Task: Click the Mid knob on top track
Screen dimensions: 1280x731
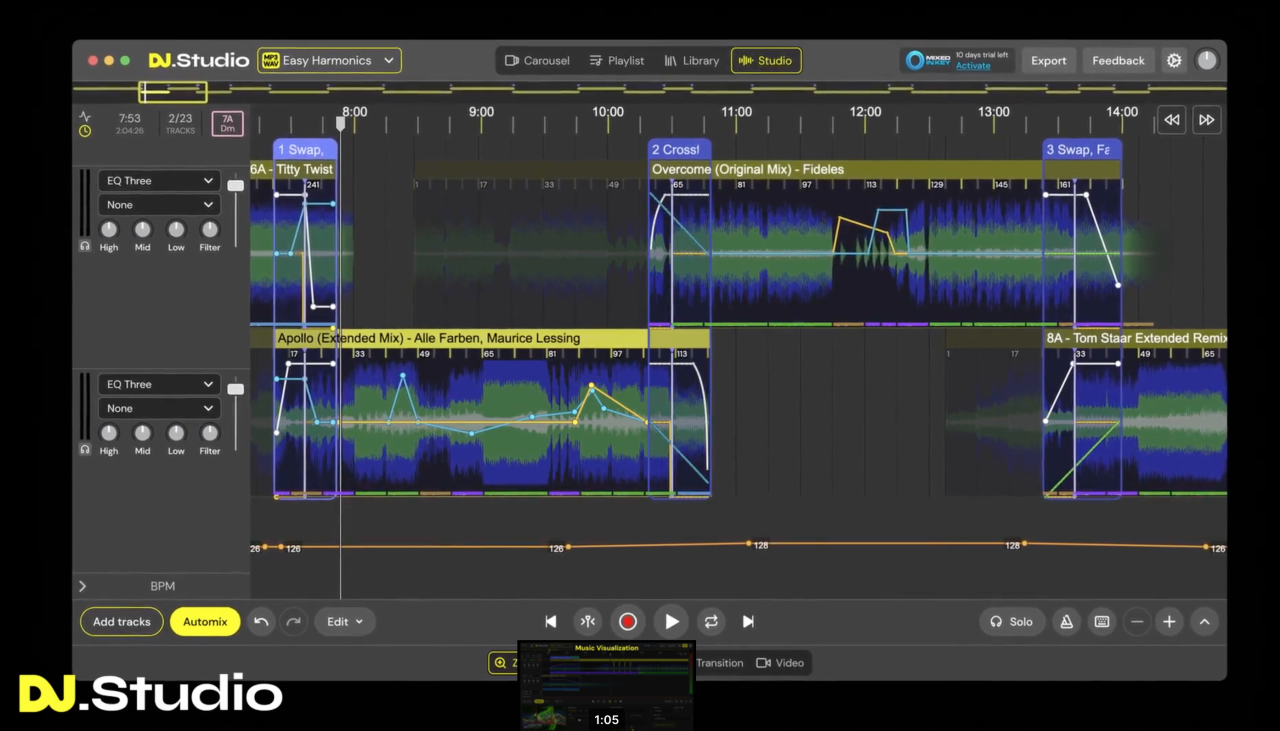Action: 143,229
